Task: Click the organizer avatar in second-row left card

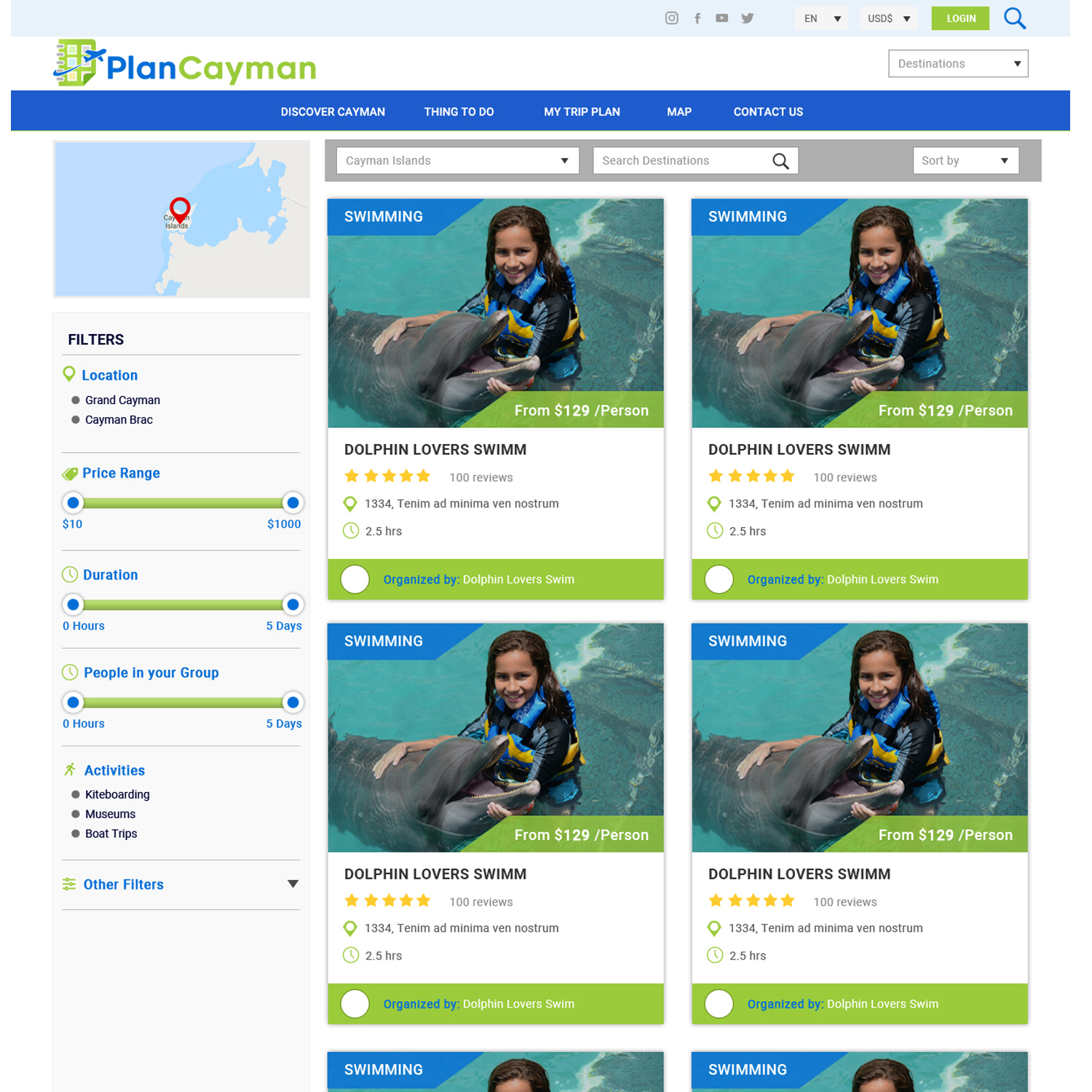Action: coord(355,1004)
